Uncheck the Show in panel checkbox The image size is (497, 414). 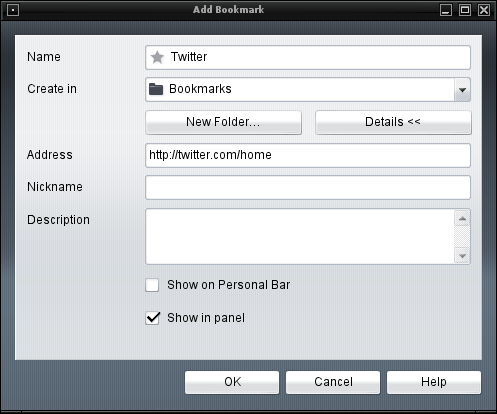pyautogui.click(x=152, y=318)
